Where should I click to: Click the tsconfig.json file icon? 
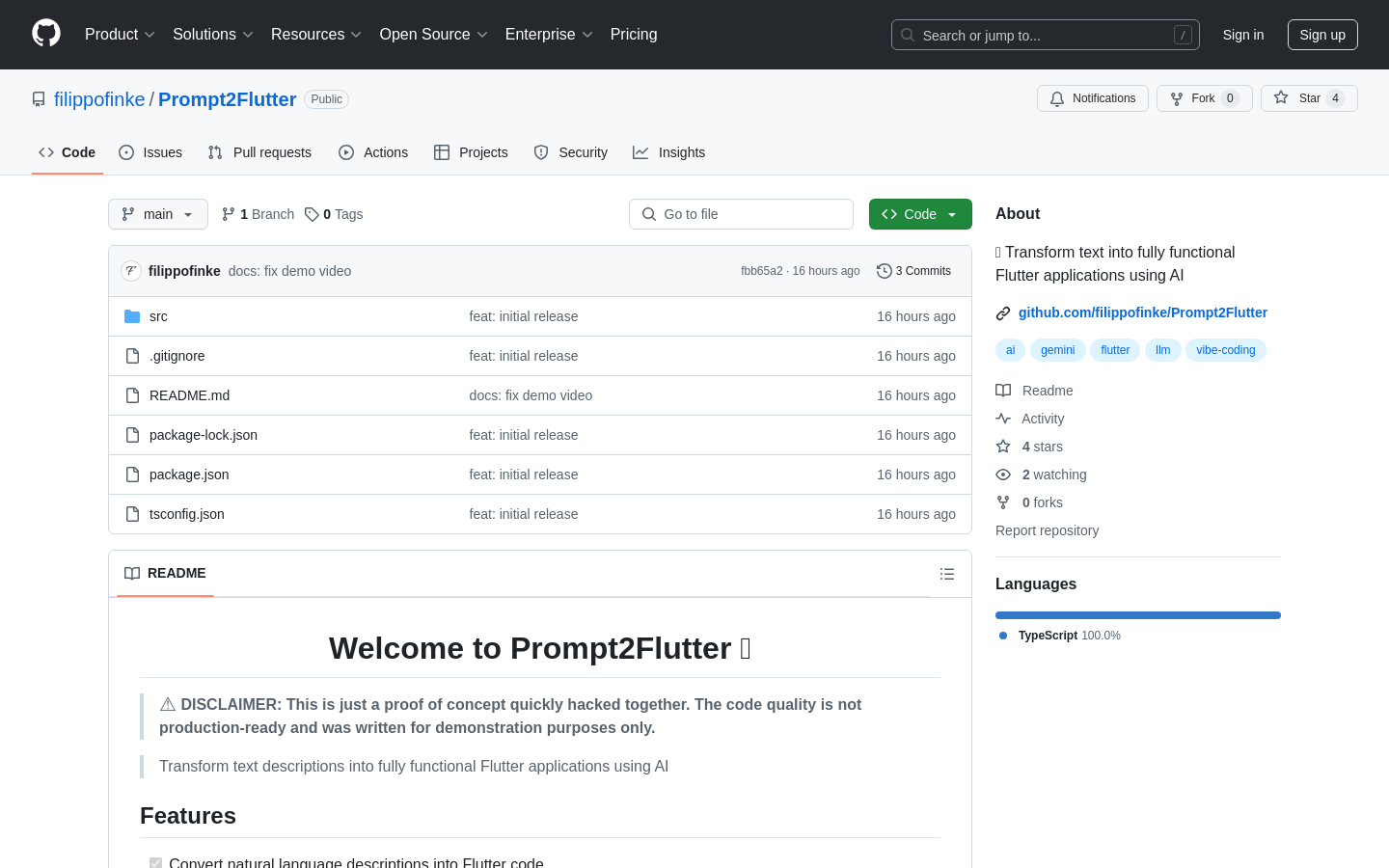132,514
